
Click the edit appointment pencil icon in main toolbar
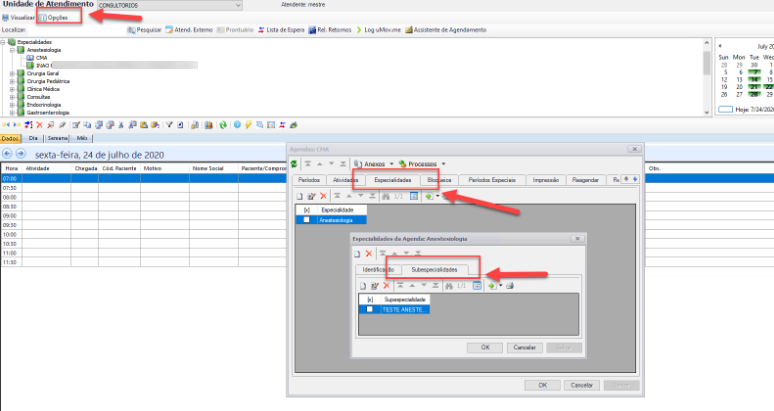tap(76, 125)
